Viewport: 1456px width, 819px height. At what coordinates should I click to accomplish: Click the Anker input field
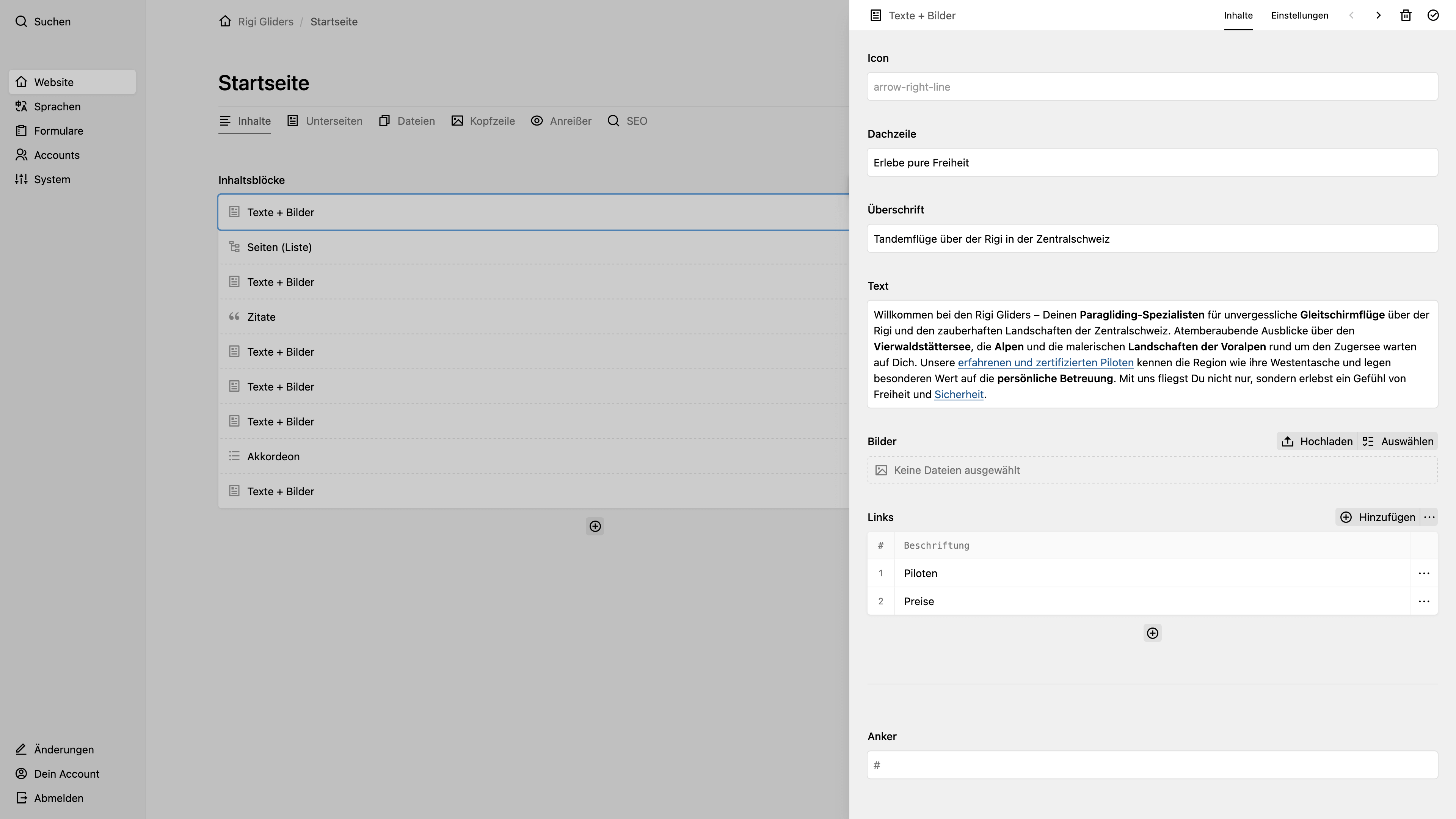[1153, 765]
